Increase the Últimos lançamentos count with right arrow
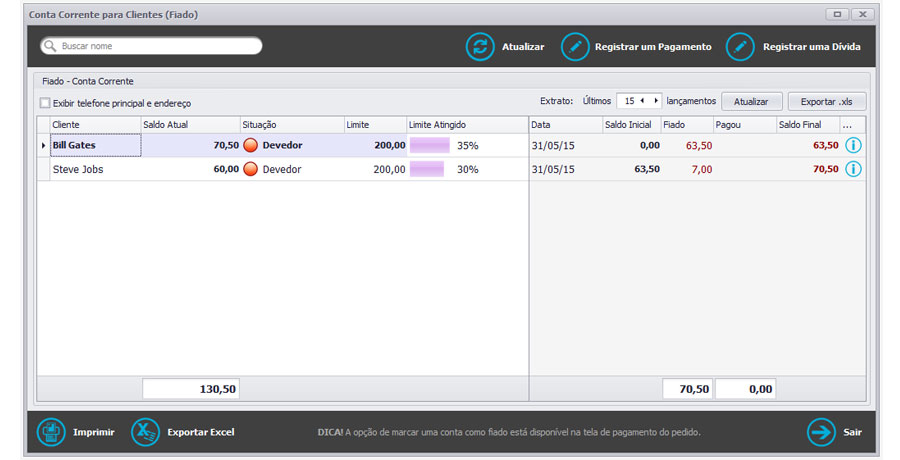This screenshot has width=900, height=460. (656, 101)
